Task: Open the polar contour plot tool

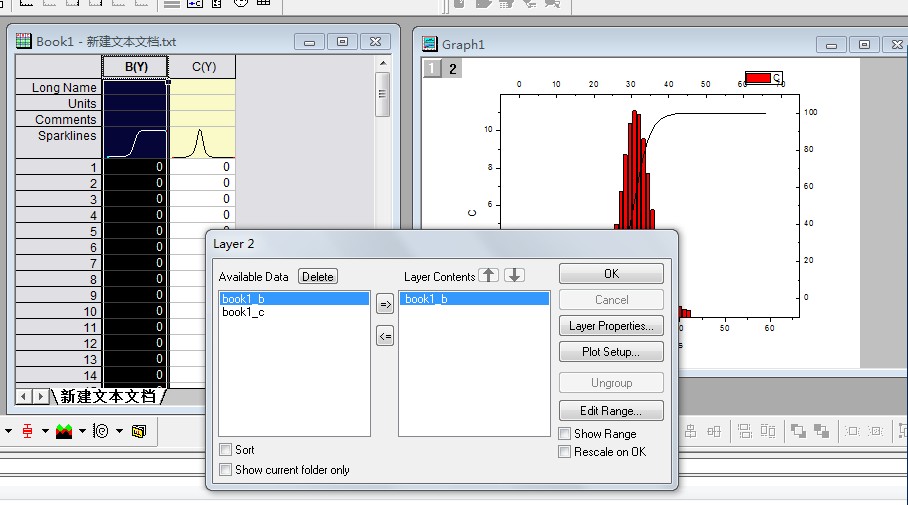Action: coord(101,431)
